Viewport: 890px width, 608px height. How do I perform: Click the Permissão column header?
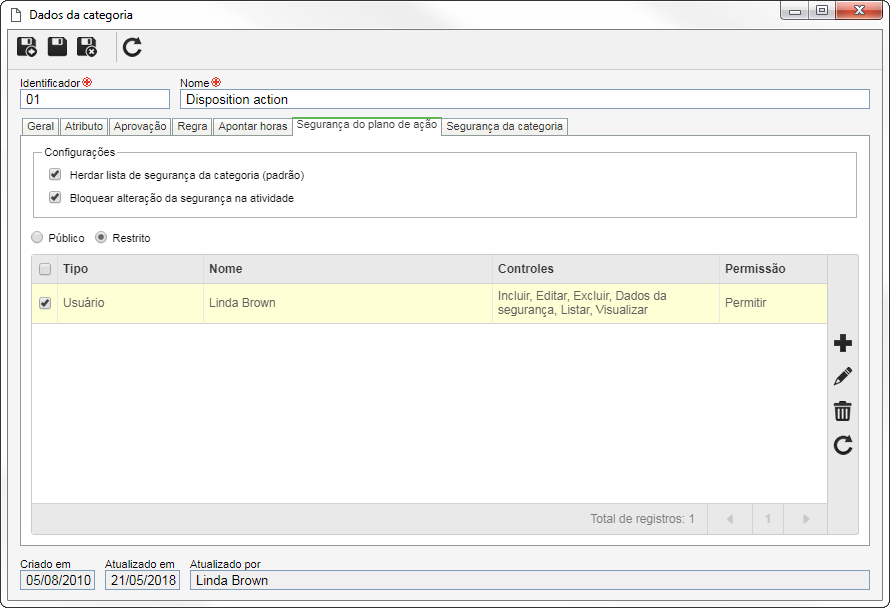[773, 269]
